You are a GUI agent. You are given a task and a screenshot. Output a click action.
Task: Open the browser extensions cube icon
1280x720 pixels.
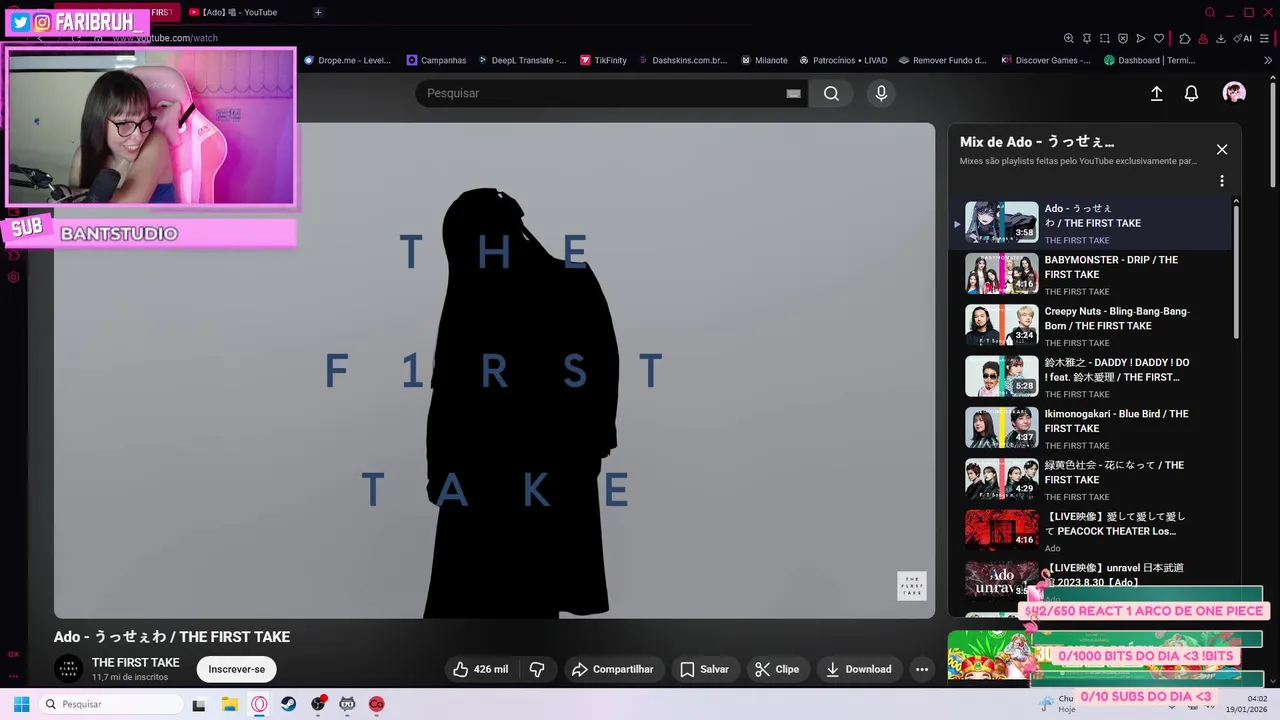click(x=1185, y=38)
